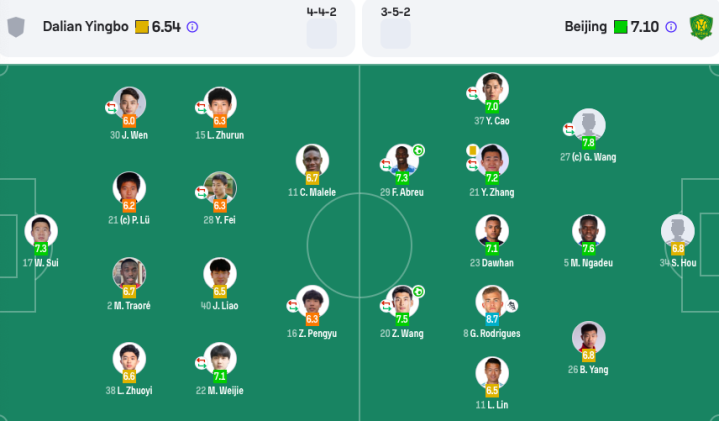Open goalkeeper W. Sui player photo
The height and width of the screenshot is (421, 719).
(x=41, y=231)
